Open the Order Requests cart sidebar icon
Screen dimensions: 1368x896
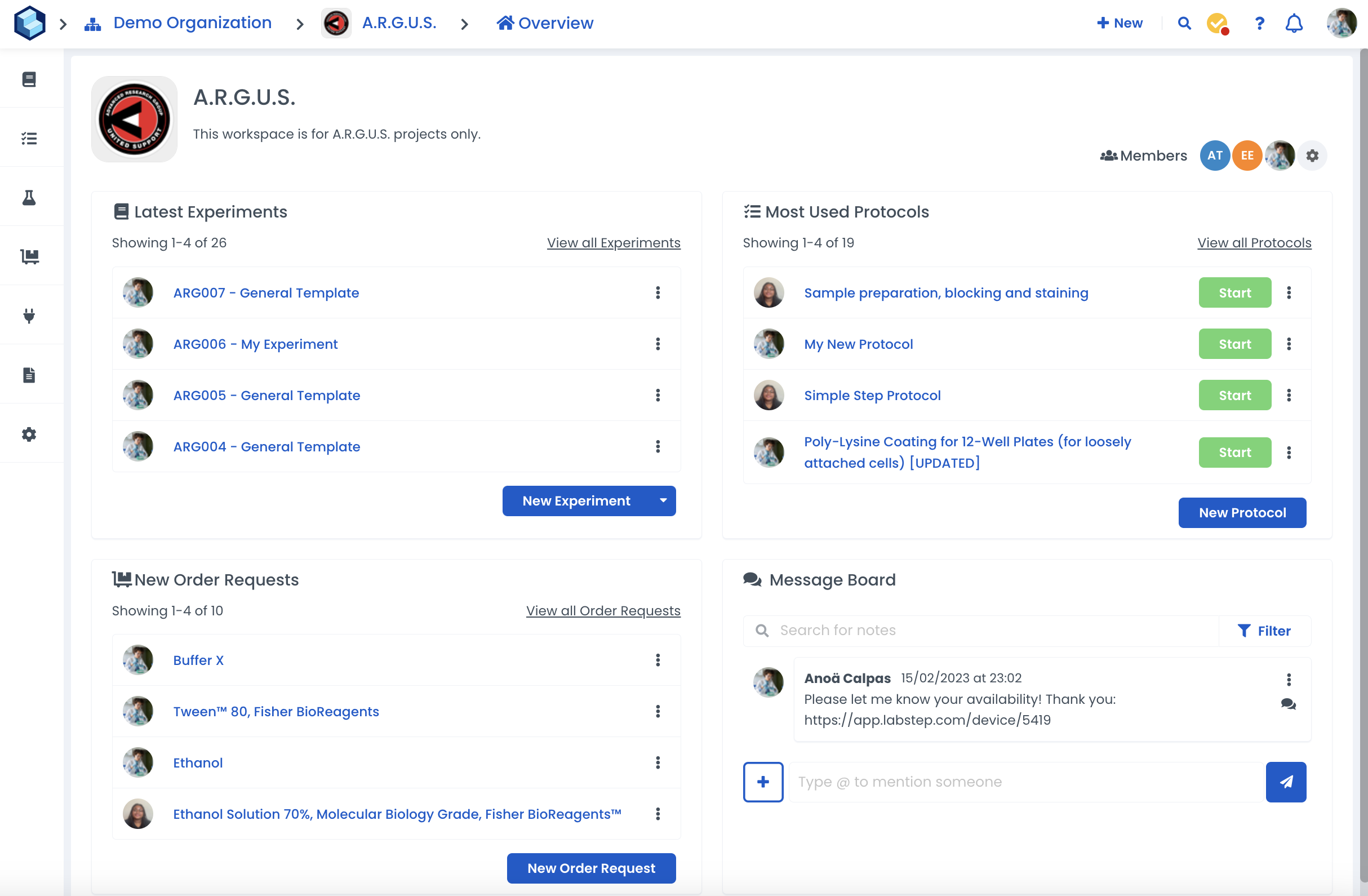coord(29,256)
